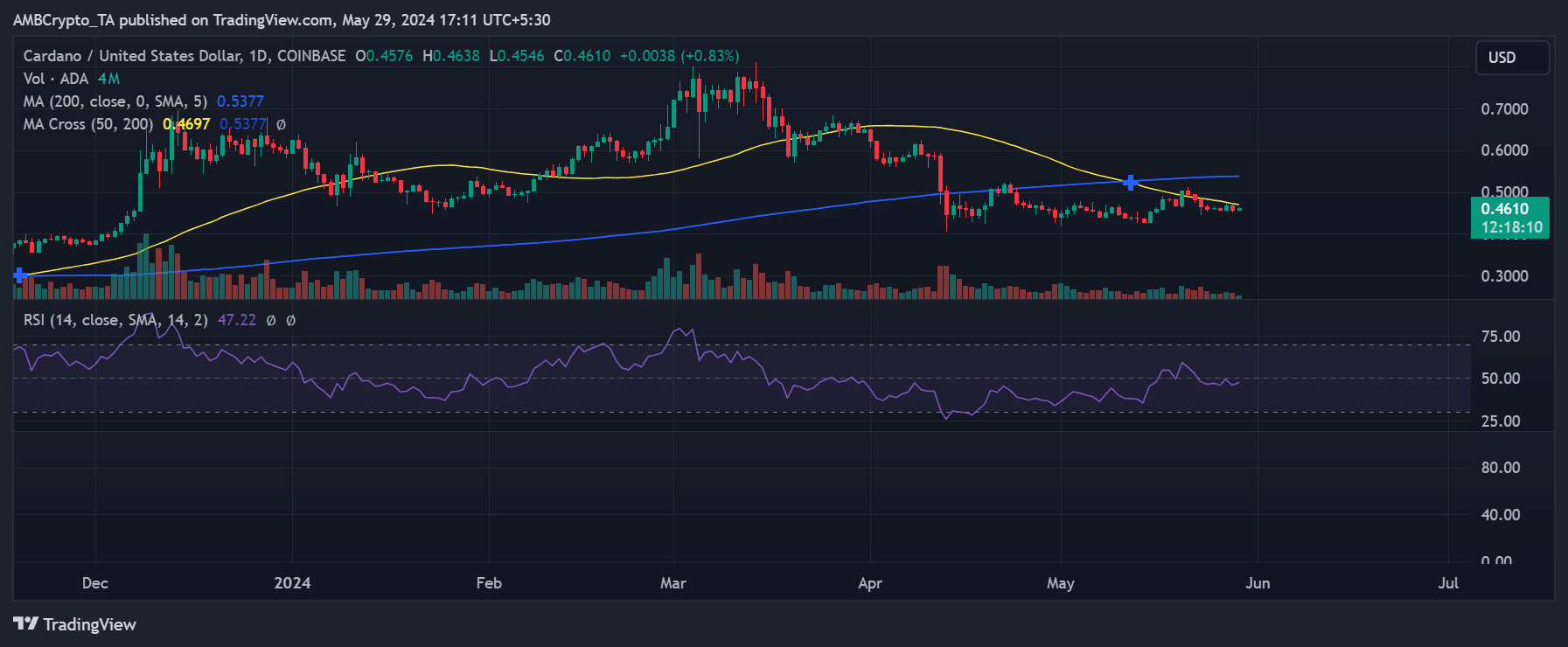Click the 40.00 axis label in bottom pane

(1501, 515)
